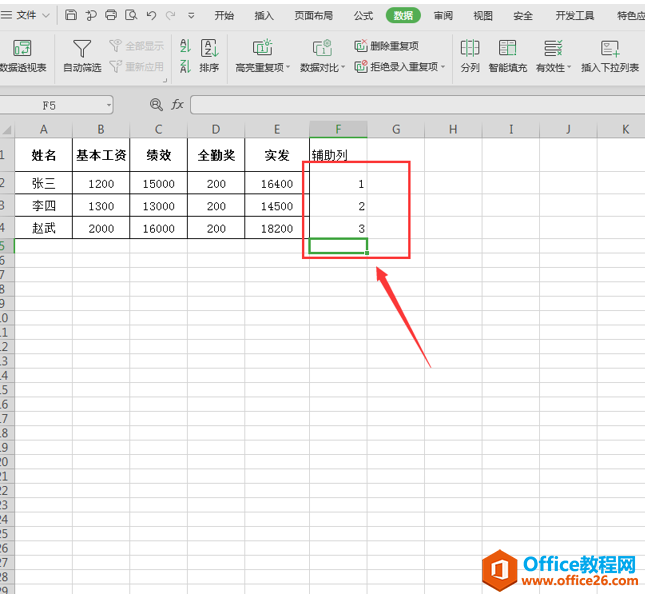This screenshot has width=645, height=598.
Task: Click the zoom magnifier icon beside fx
Action: click(x=156, y=105)
